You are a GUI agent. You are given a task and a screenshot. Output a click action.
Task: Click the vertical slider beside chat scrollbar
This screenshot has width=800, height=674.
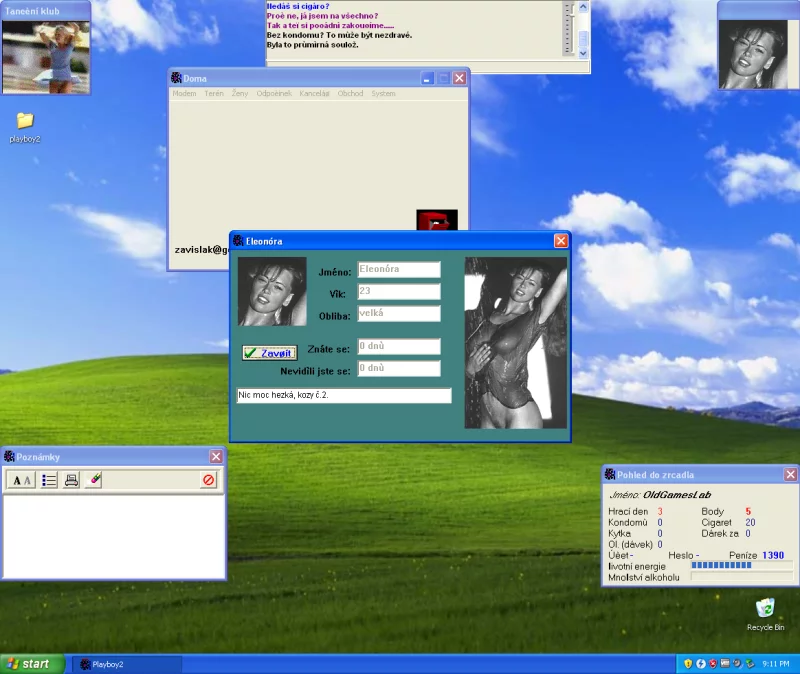click(568, 28)
